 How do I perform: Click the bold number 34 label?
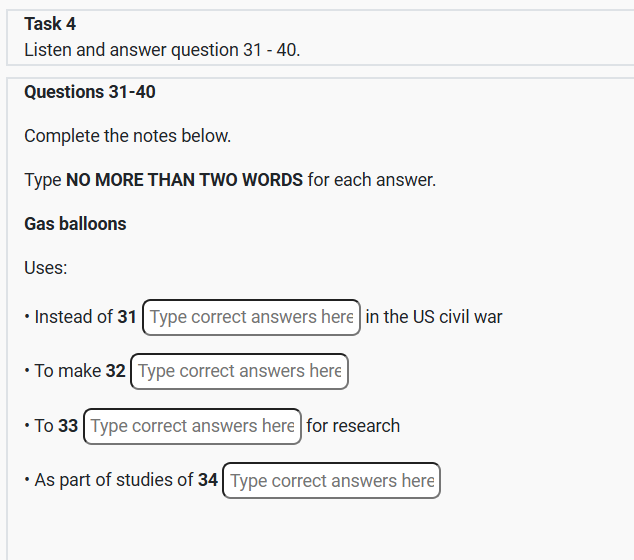click(208, 480)
